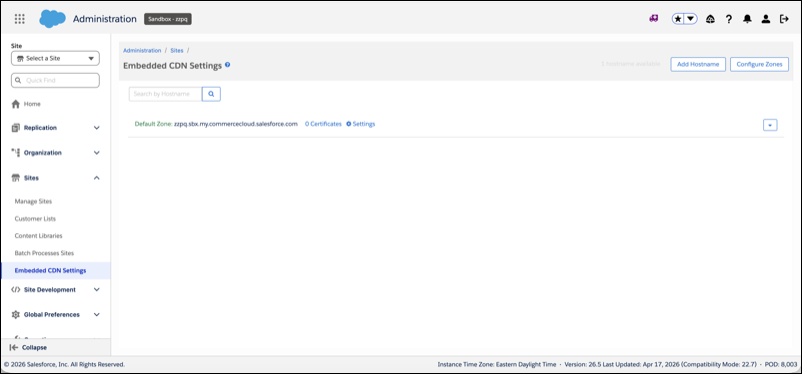Open the user profile icon
Image resolution: width=802 pixels, height=374 pixels.
[765, 19]
